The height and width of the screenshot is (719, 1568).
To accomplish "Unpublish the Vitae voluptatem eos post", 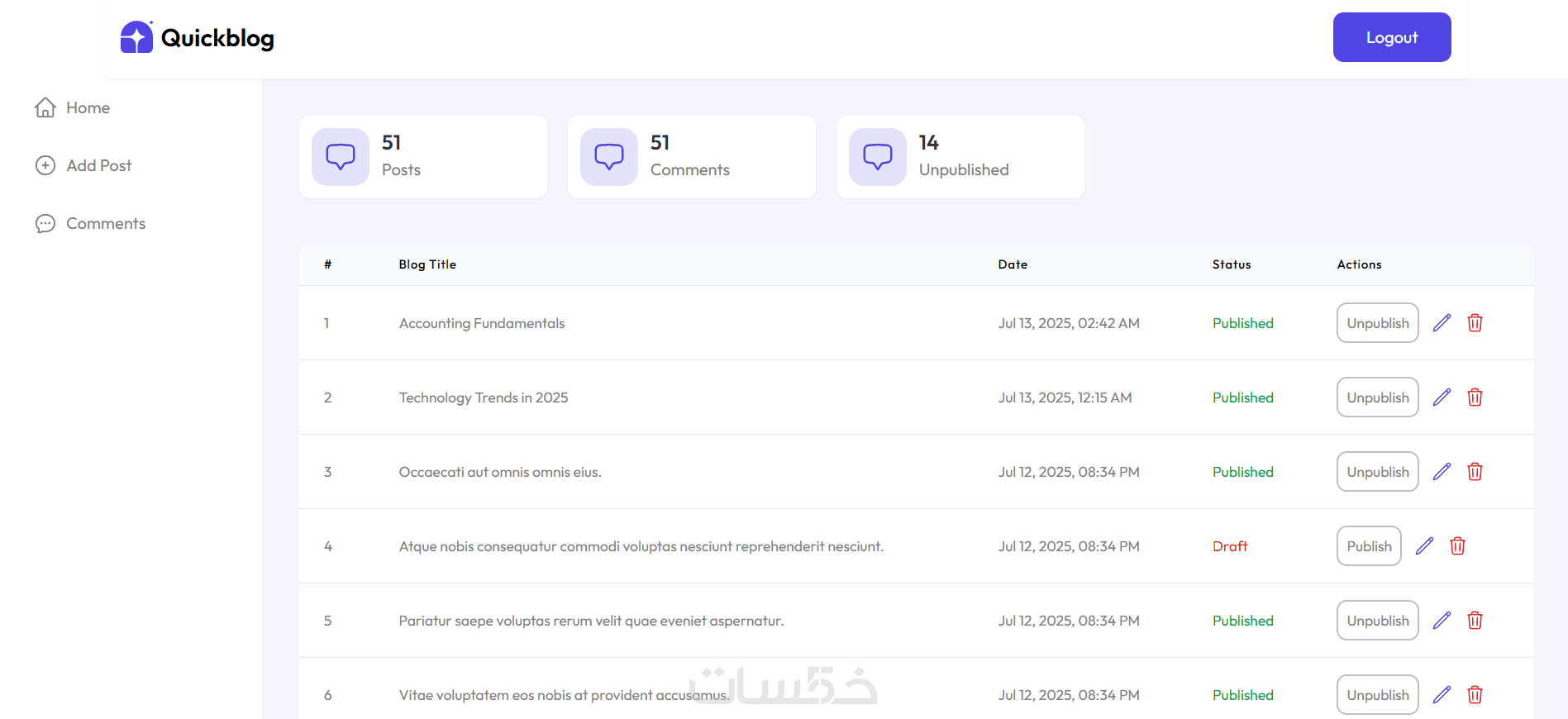I will click(1378, 695).
